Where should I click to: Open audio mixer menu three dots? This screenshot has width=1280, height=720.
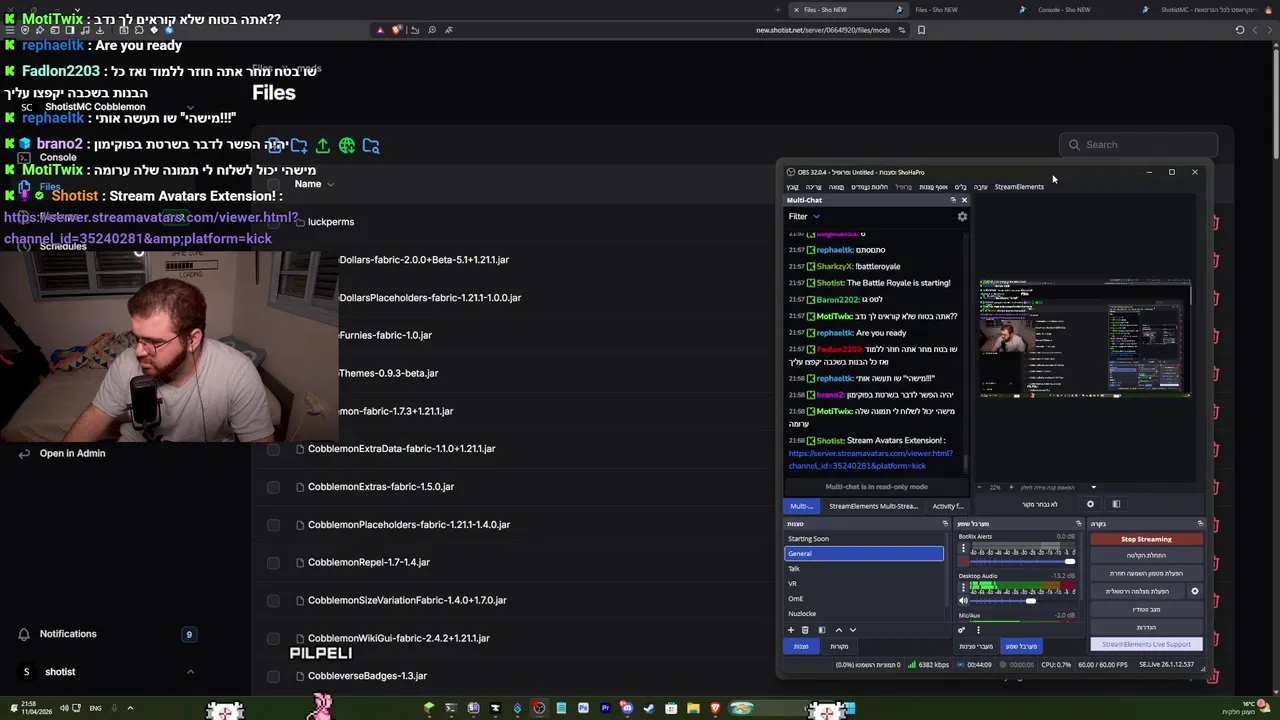click(x=978, y=630)
